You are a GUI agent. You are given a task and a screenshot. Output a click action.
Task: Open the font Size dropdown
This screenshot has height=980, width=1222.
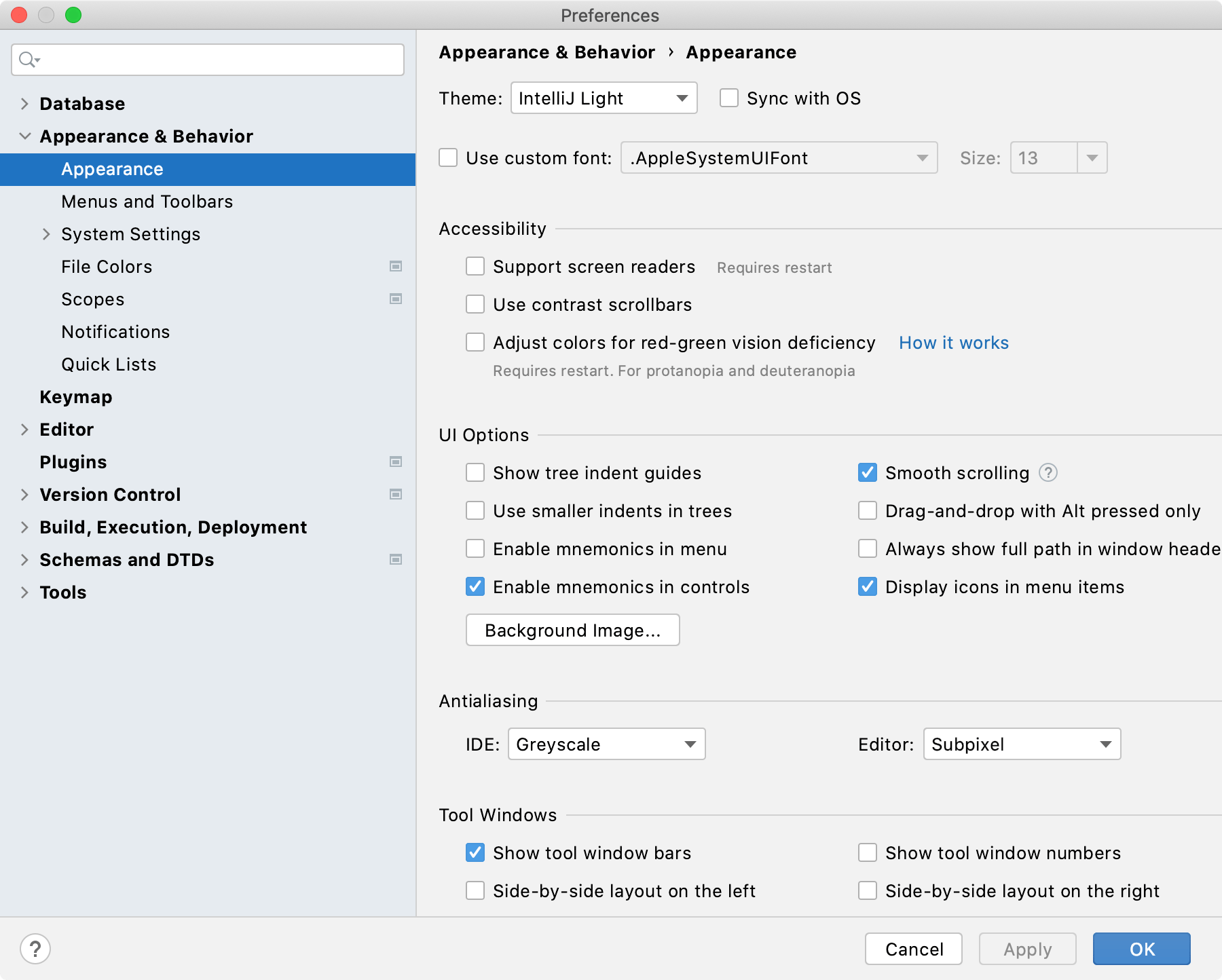click(1092, 158)
